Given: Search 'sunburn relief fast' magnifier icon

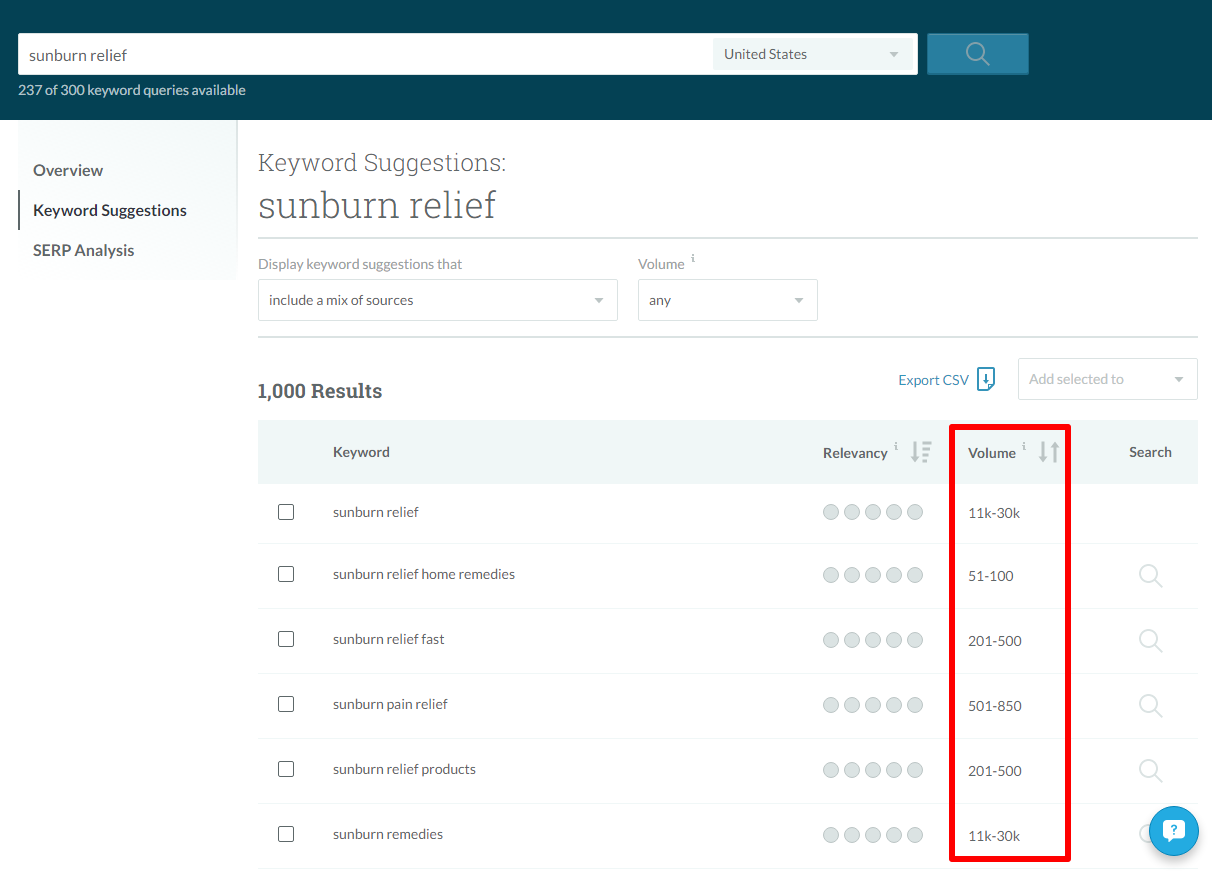Looking at the screenshot, I should coord(1150,640).
